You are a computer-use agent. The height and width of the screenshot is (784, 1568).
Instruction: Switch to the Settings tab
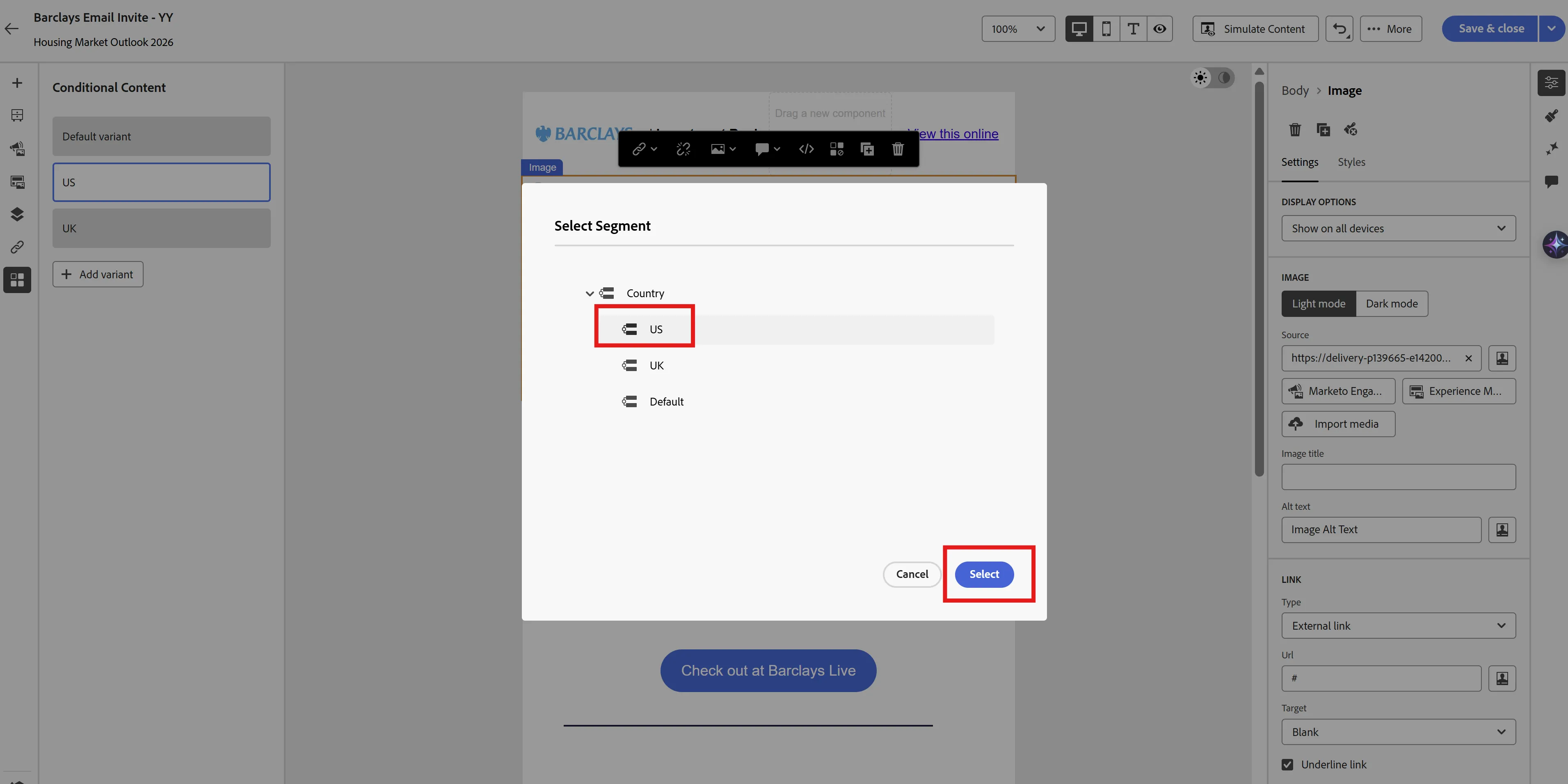pyautogui.click(x=1299, y=162)
